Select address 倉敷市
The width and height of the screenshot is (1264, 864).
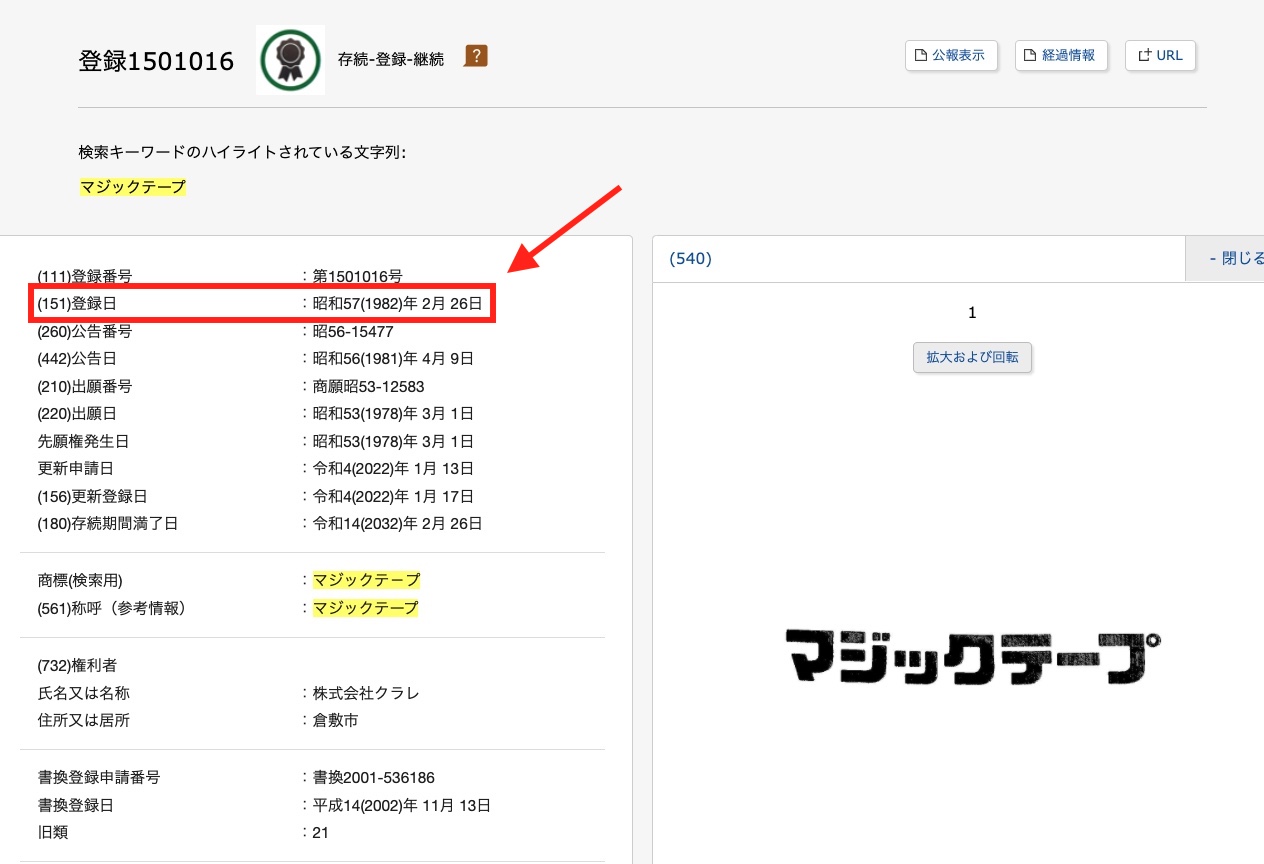point(335,720)
